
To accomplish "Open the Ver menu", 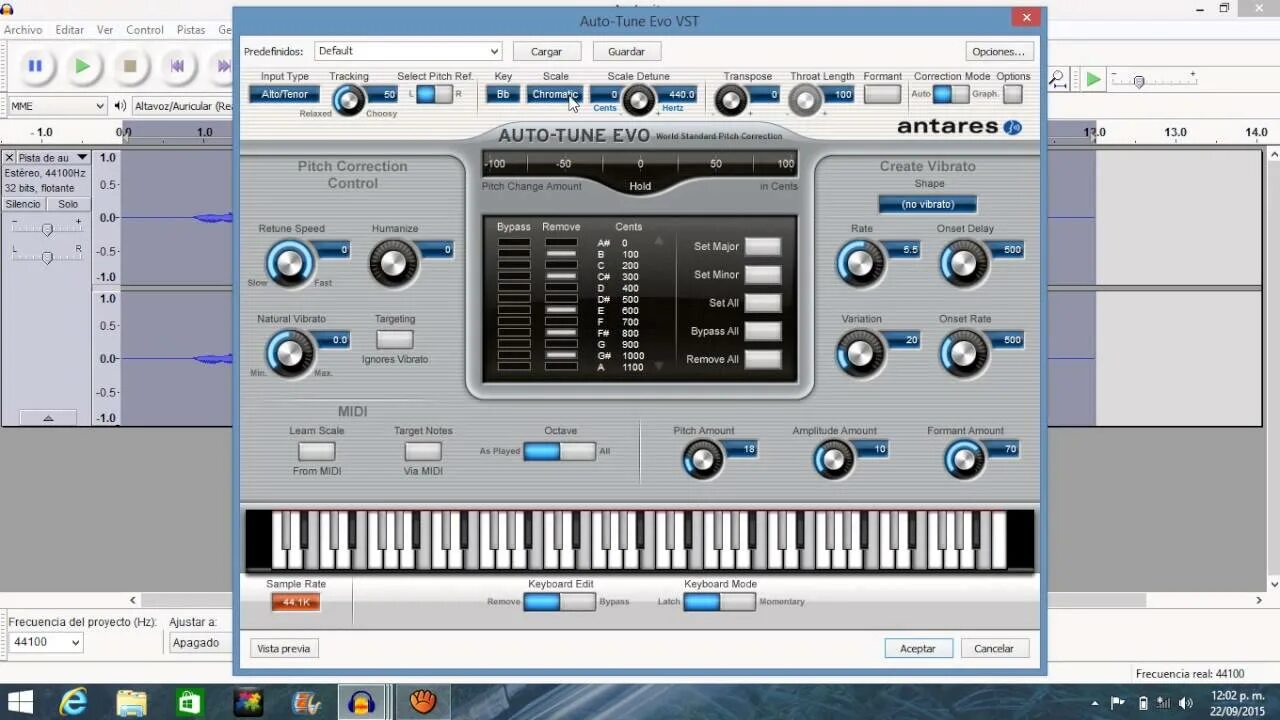I will click(105, 30).
